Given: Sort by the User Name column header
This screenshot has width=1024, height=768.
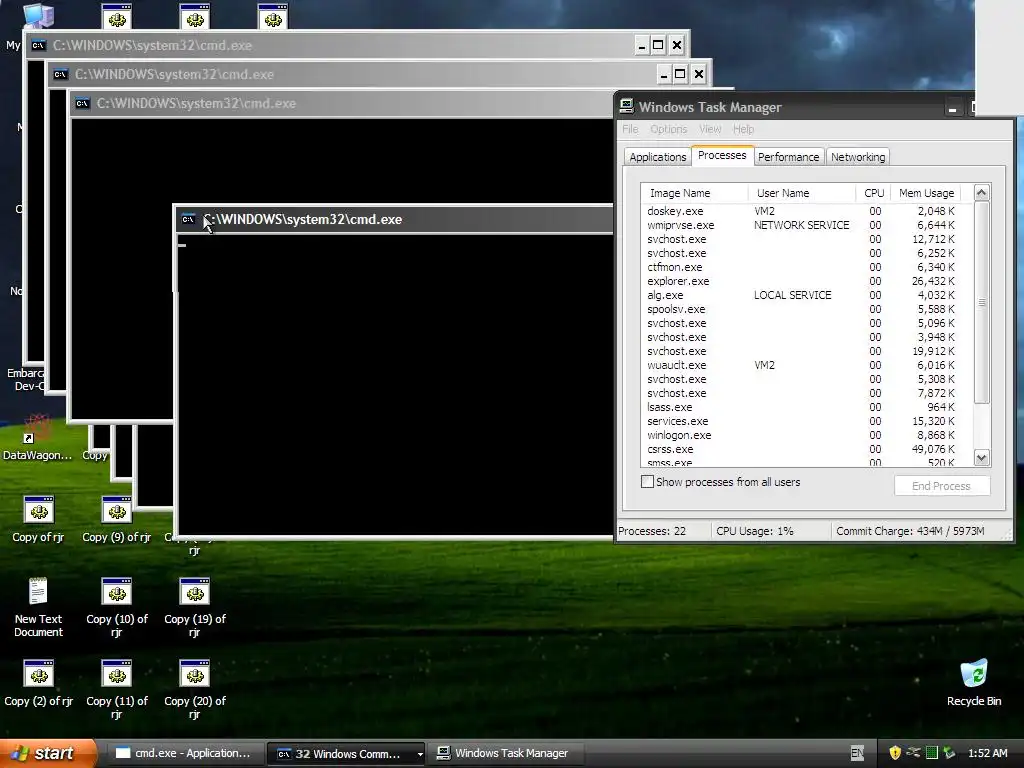Looking at the screenshot, I should 801,193.
